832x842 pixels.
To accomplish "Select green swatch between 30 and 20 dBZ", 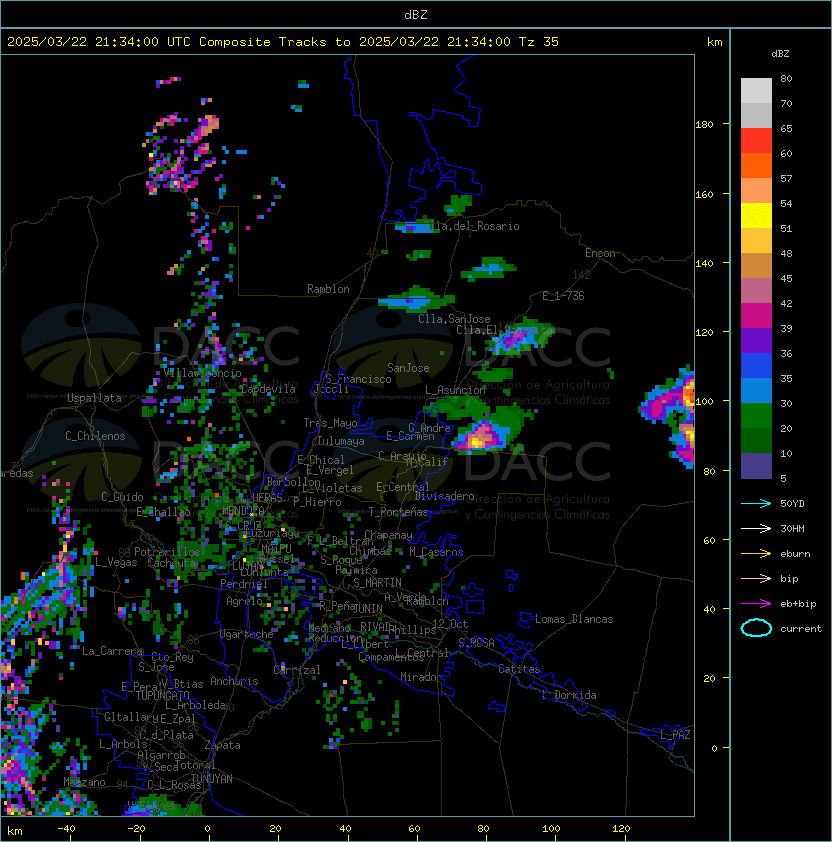I will pos(756,416).
